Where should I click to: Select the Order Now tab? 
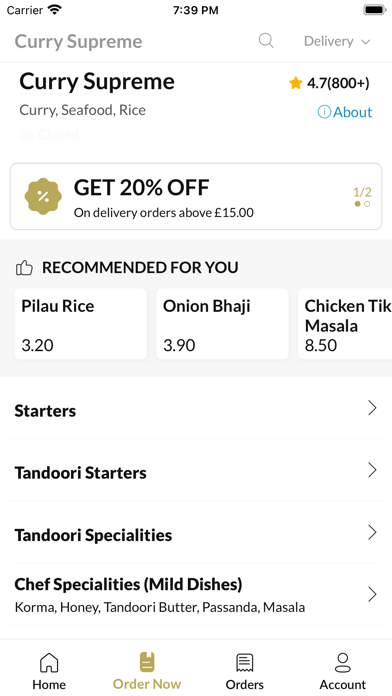pos(147,671)
